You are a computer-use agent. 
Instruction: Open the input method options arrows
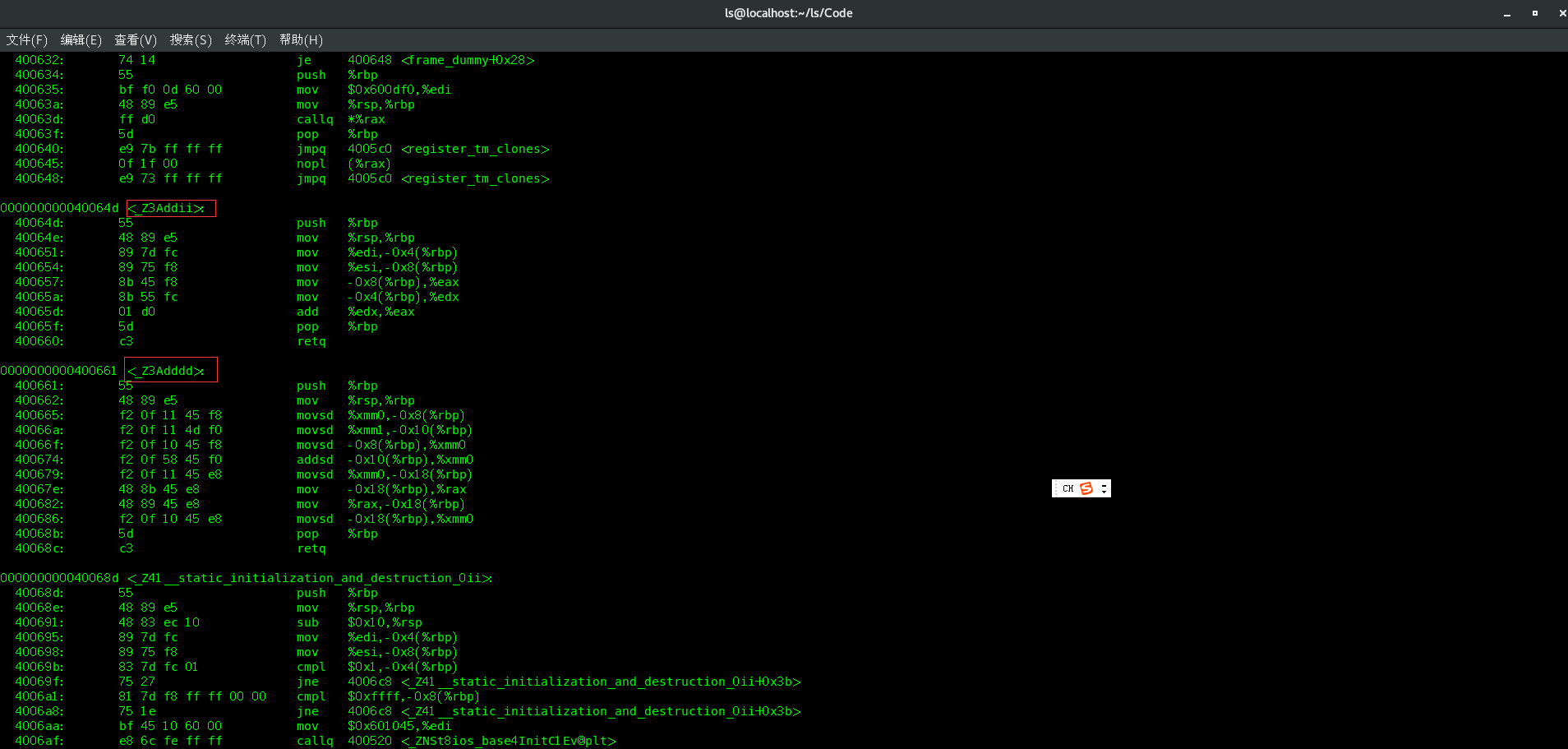1104,488
